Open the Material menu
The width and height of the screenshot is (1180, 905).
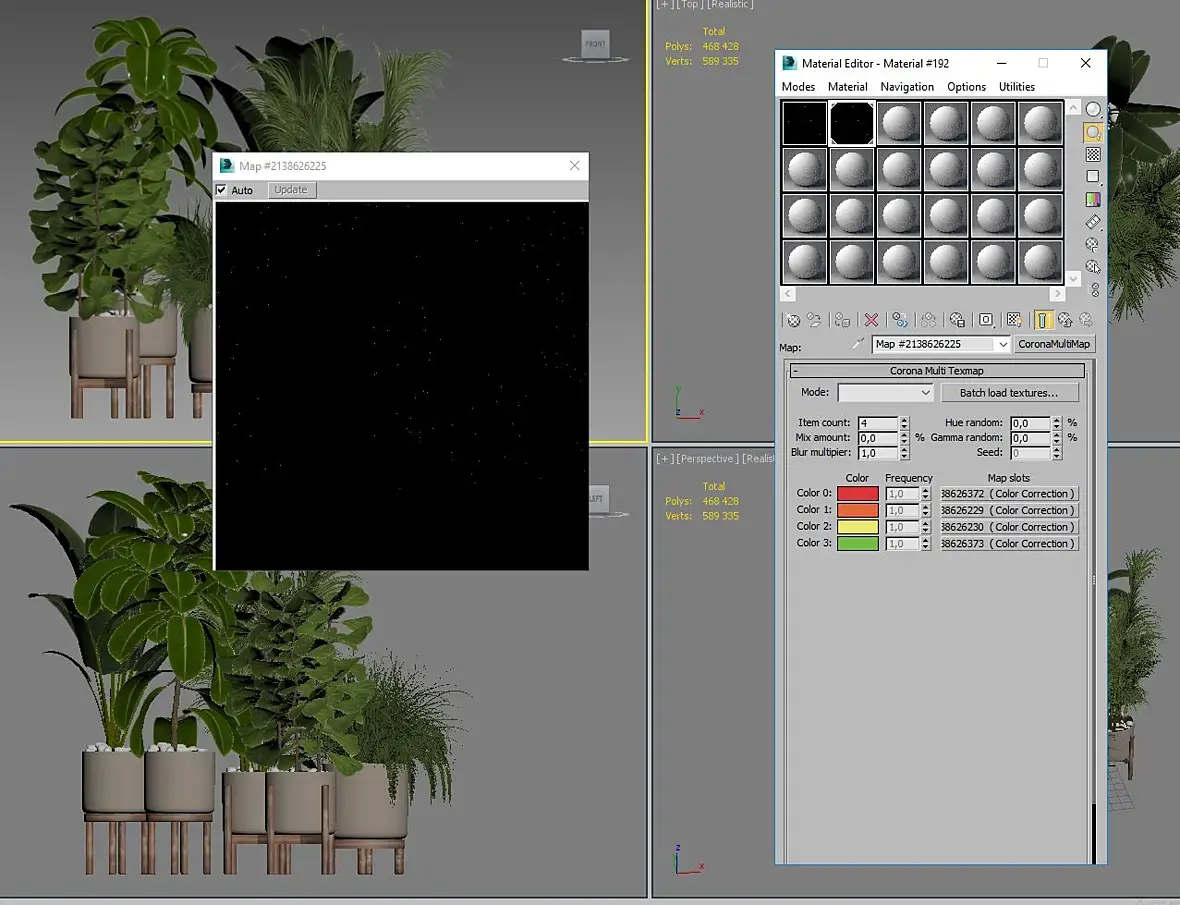[x=848, y=87]
